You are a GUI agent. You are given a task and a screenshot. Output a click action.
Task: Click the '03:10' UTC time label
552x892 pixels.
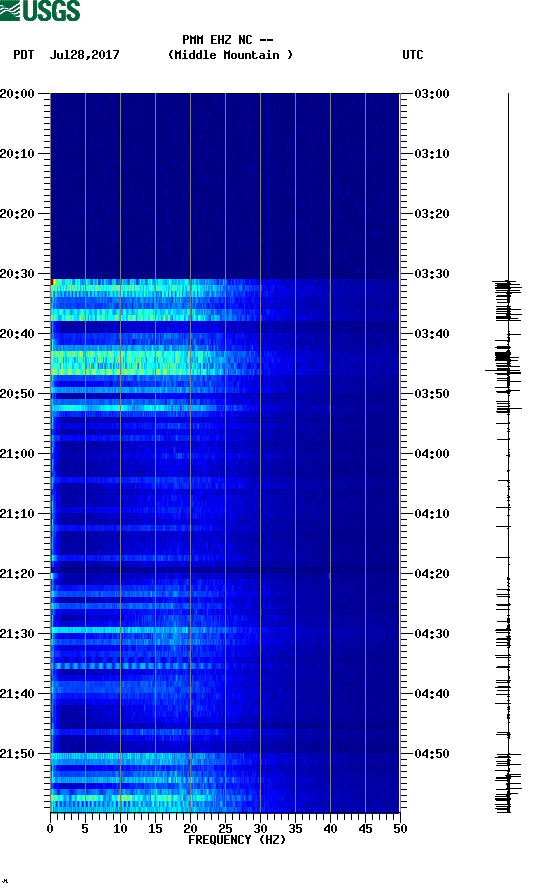pos(432,154)
